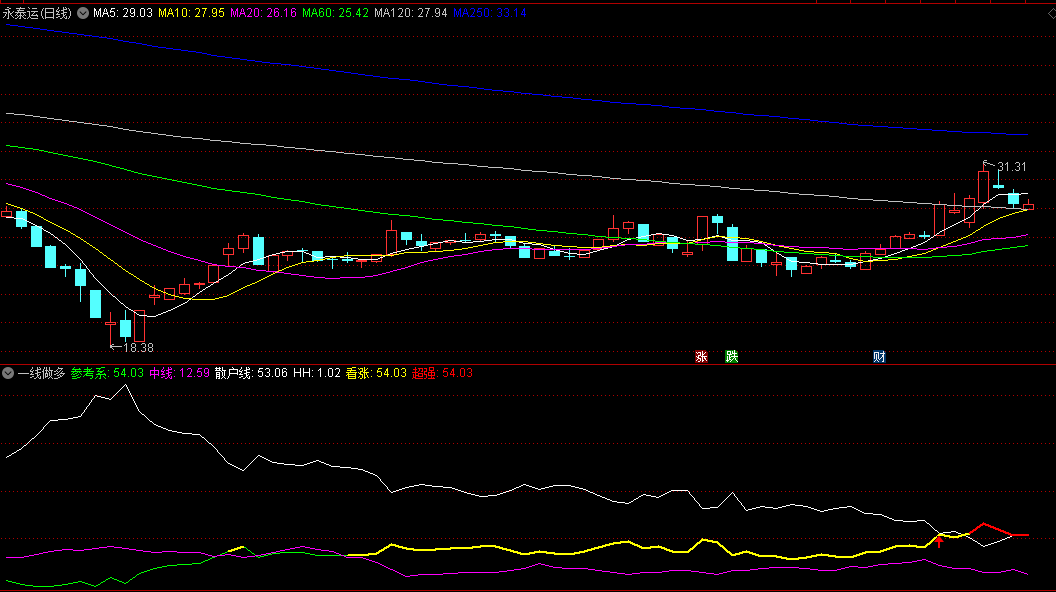Click the 18.38 low price label

click(139, 348)
